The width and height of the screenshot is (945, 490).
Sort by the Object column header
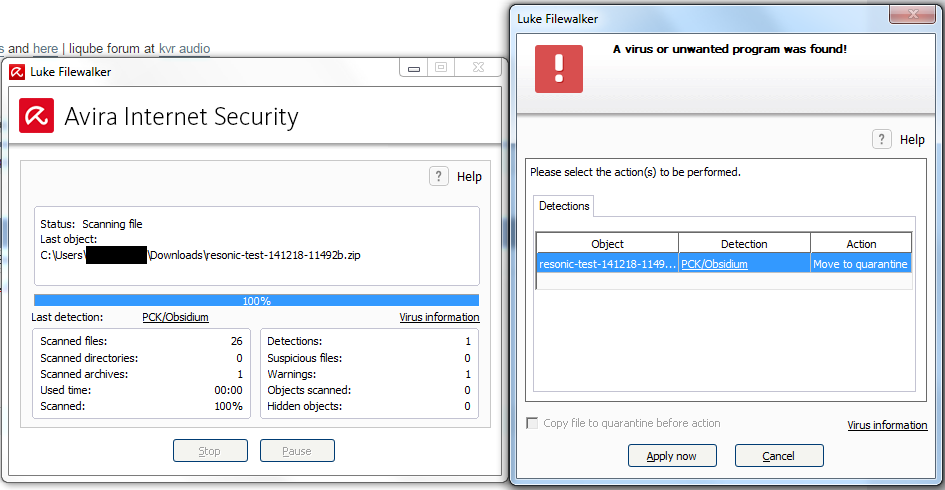coord(607,243)
